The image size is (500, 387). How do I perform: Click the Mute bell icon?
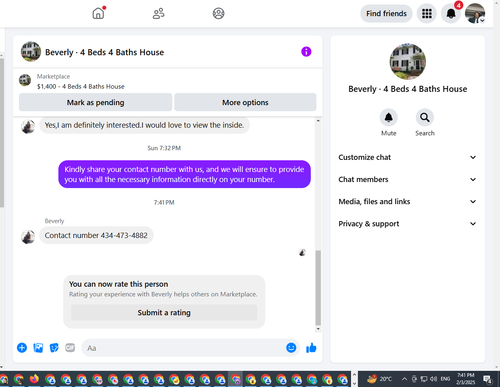(x=389, y=117)
